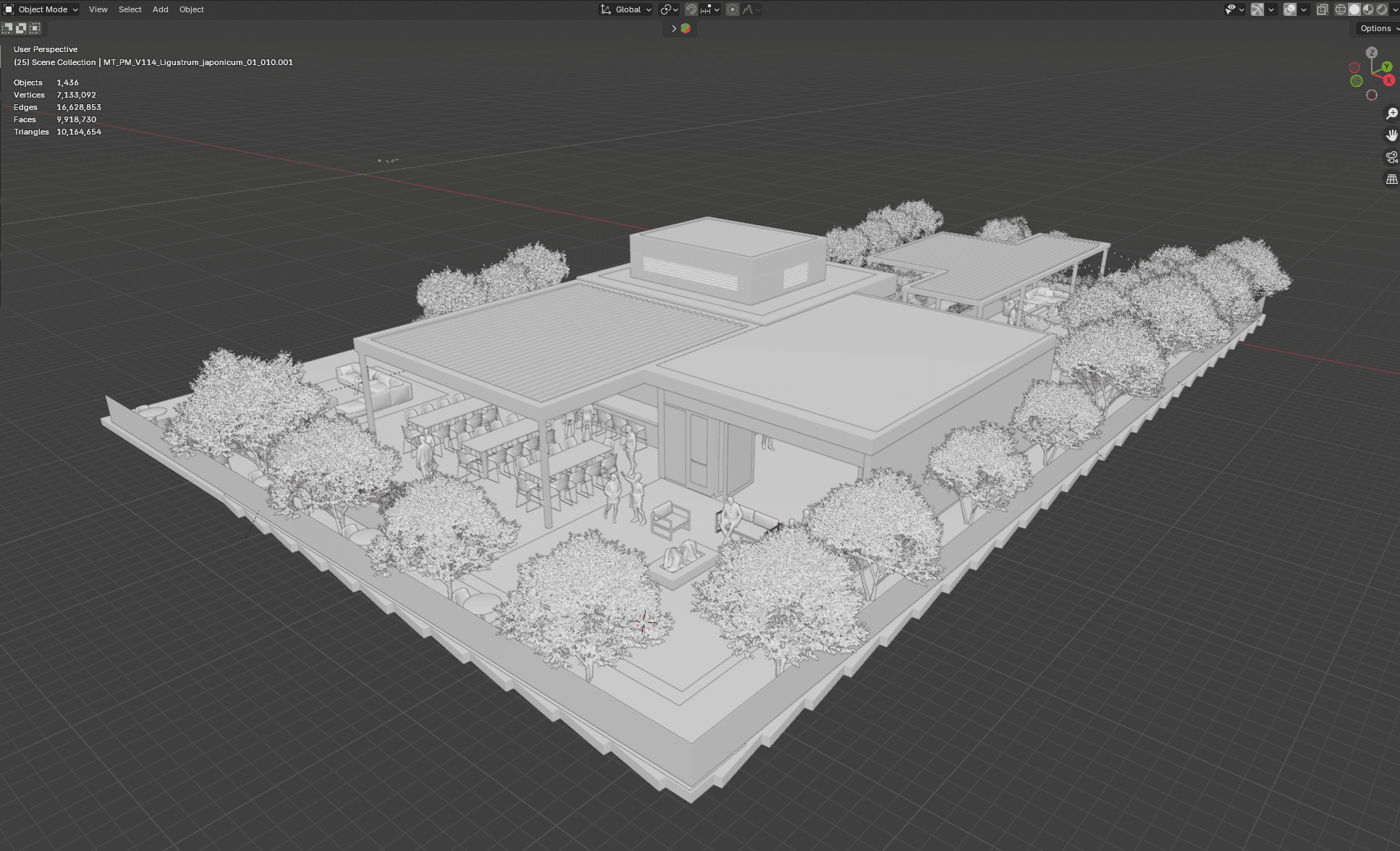Image resolution: width=1400 pixels, height=851 pixels.
Task: Switch to material preview shading
Action: click(1368, 9)
